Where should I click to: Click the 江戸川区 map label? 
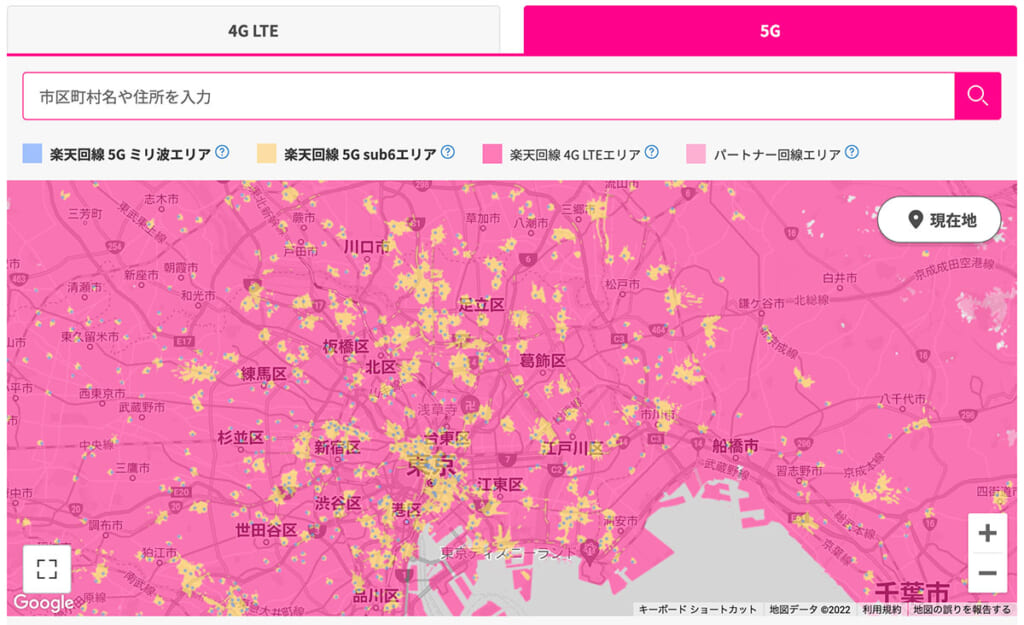tap(572, 448)
